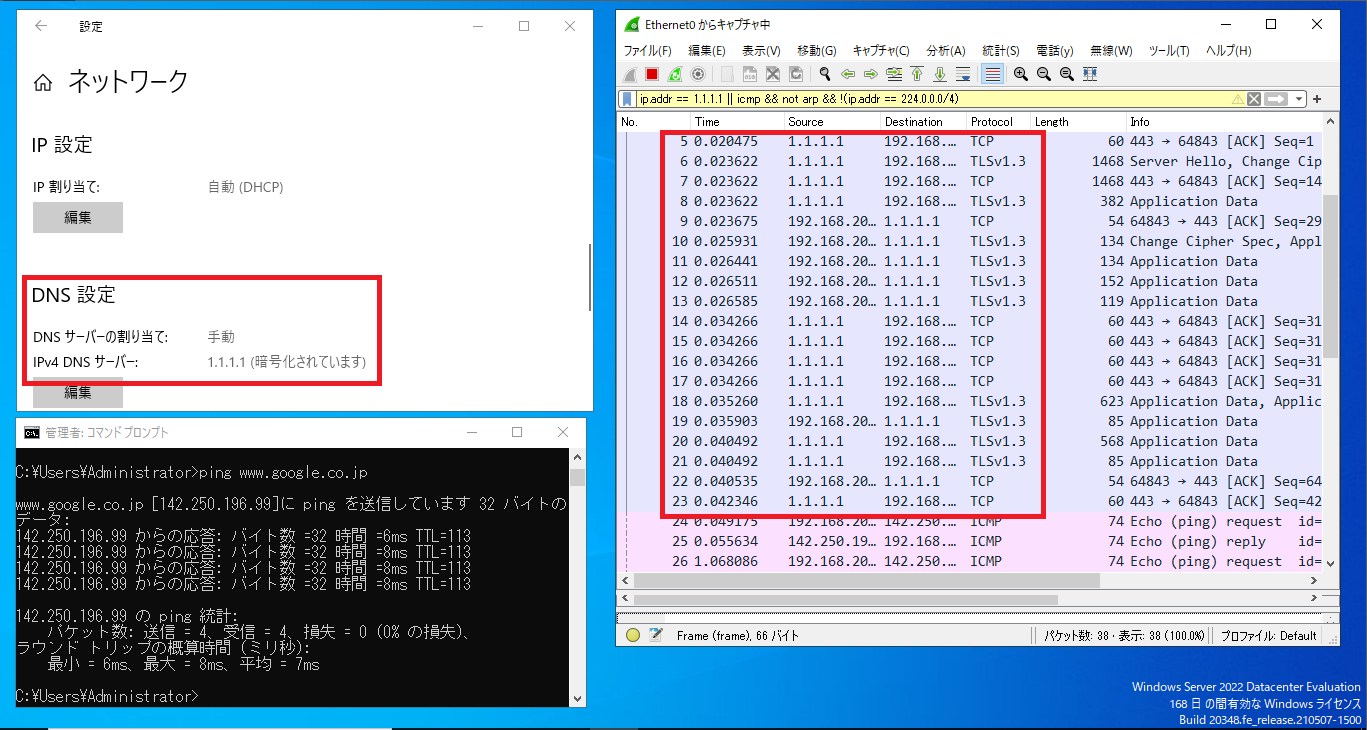Open the 編集(E) menu
This screenshot has height=730, width=1367.
pyautogui.click(x=706, y=51)
